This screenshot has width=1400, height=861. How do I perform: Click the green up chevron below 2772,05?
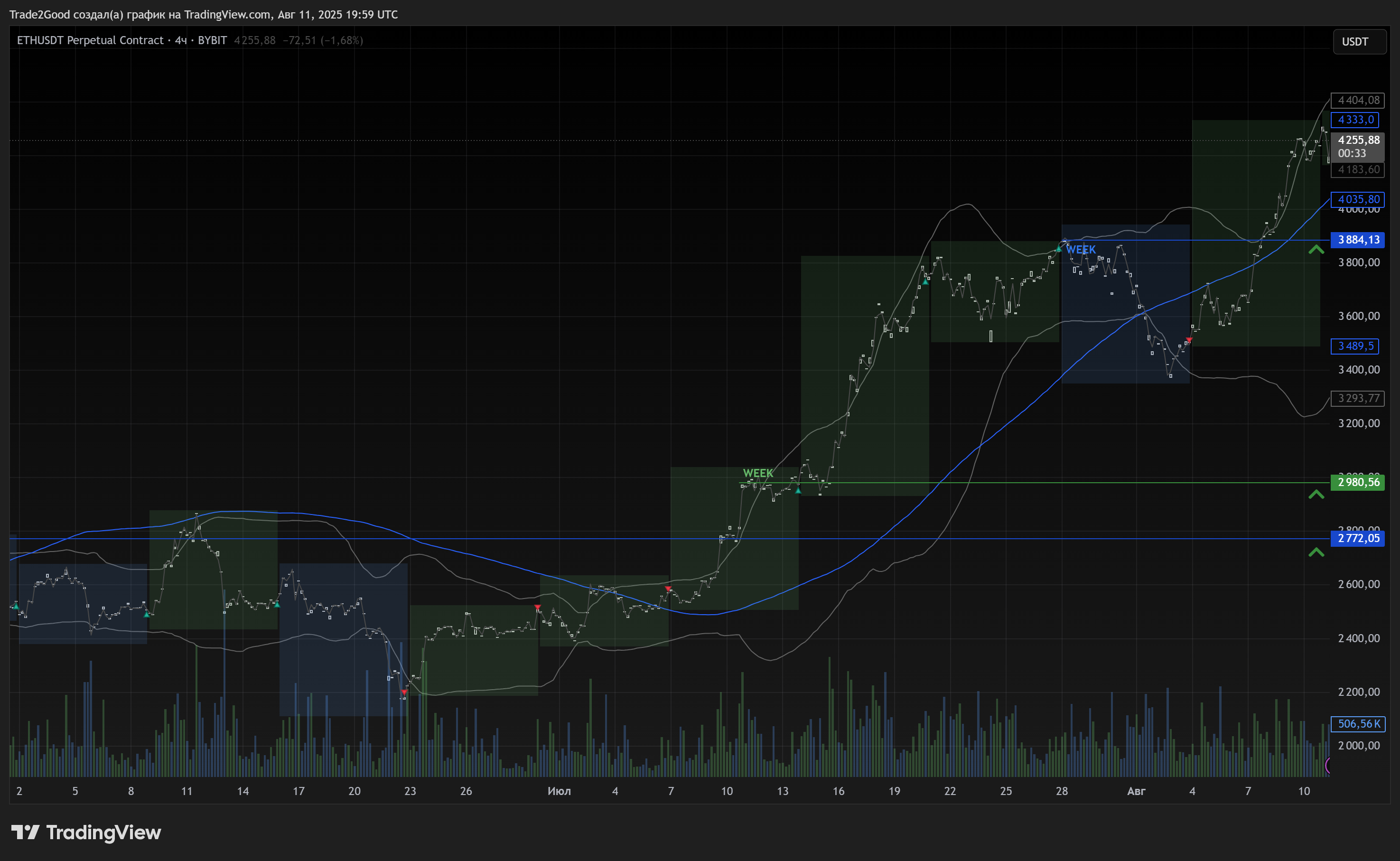click(x=1316, y=552)
